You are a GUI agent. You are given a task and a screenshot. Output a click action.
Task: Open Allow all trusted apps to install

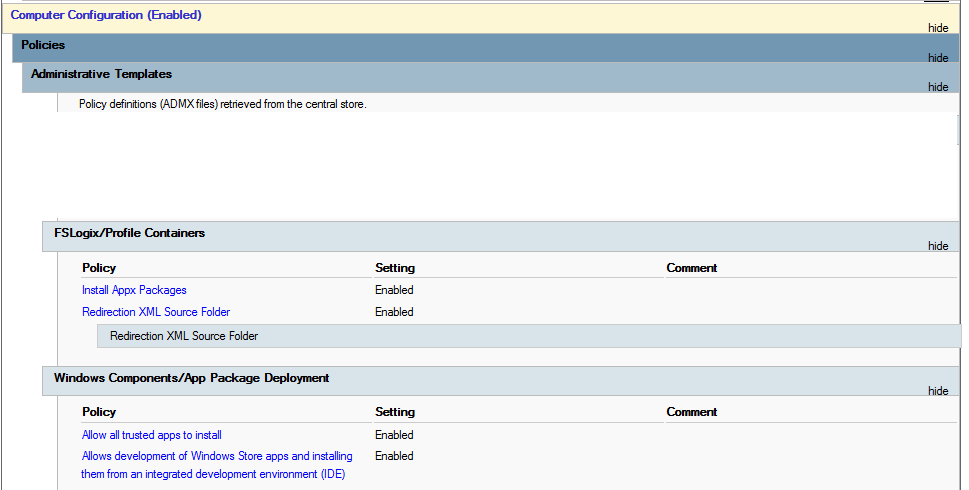pyautogui.click(x=151, y=435)
